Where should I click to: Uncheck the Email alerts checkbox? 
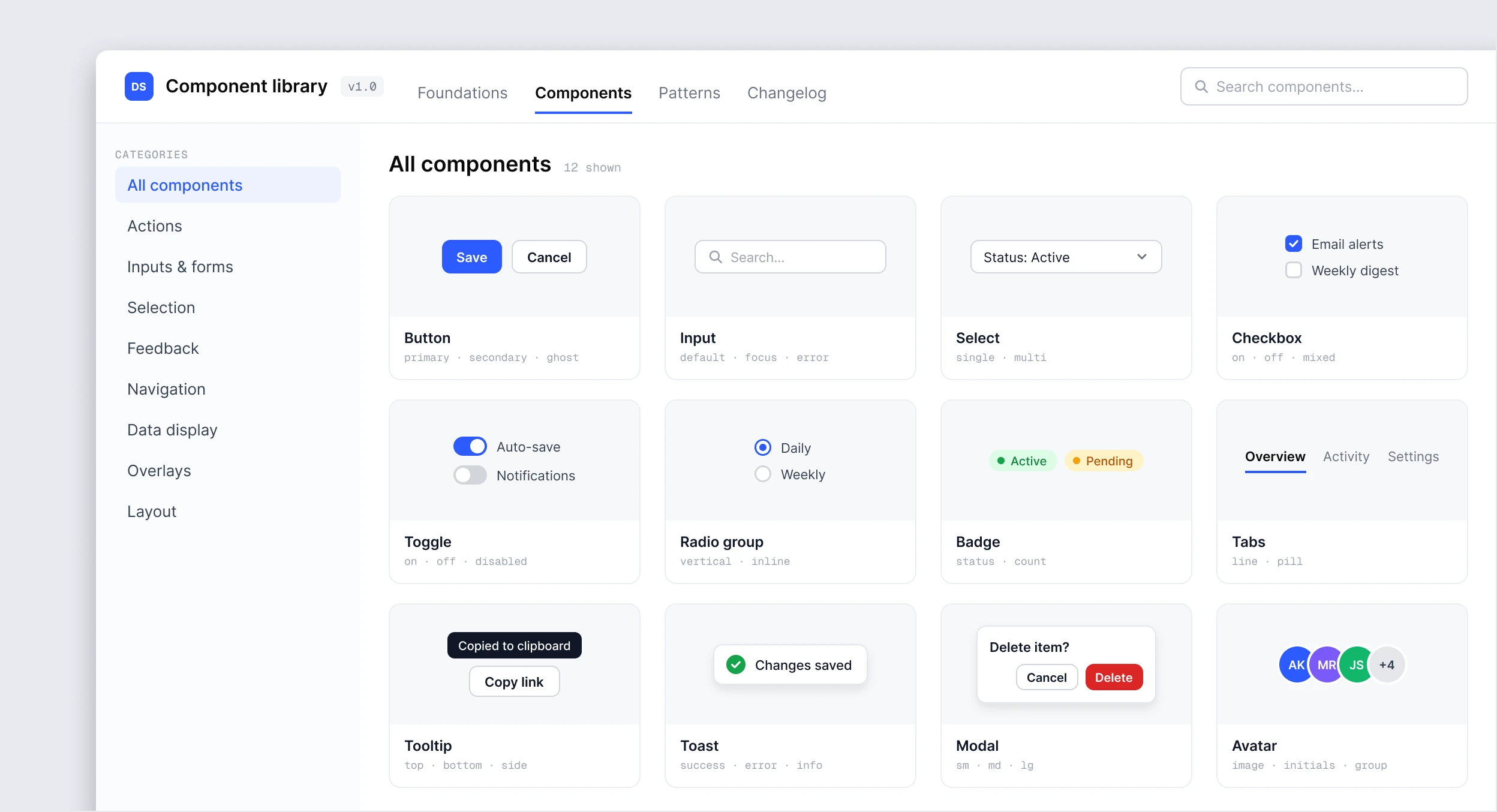click(1293, 243)
